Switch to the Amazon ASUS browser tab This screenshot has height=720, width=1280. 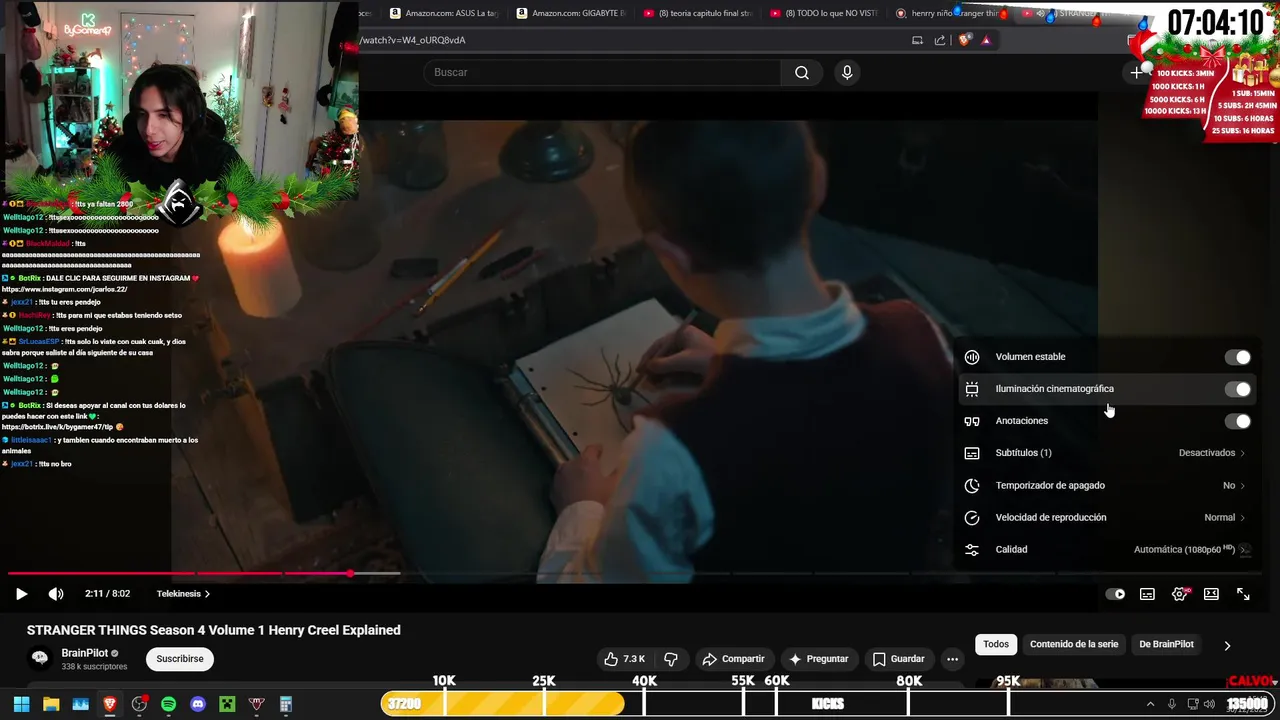444,13
